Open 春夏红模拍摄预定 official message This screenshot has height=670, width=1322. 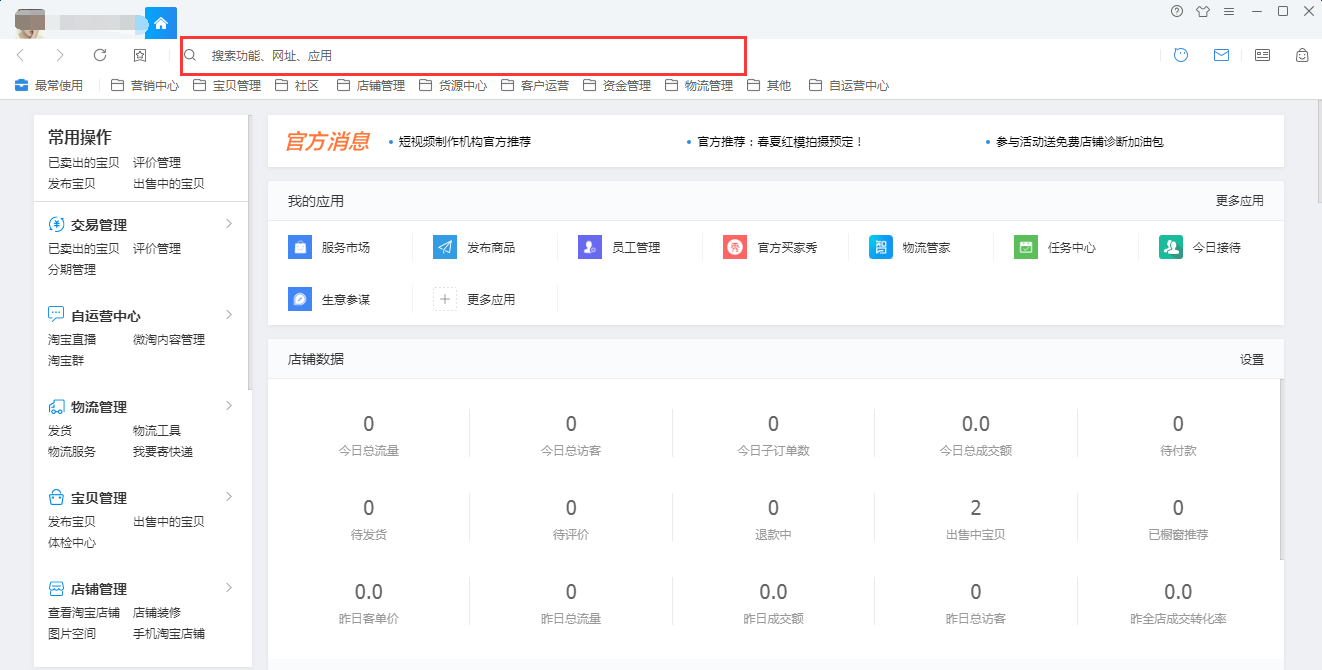coord(780,142)
